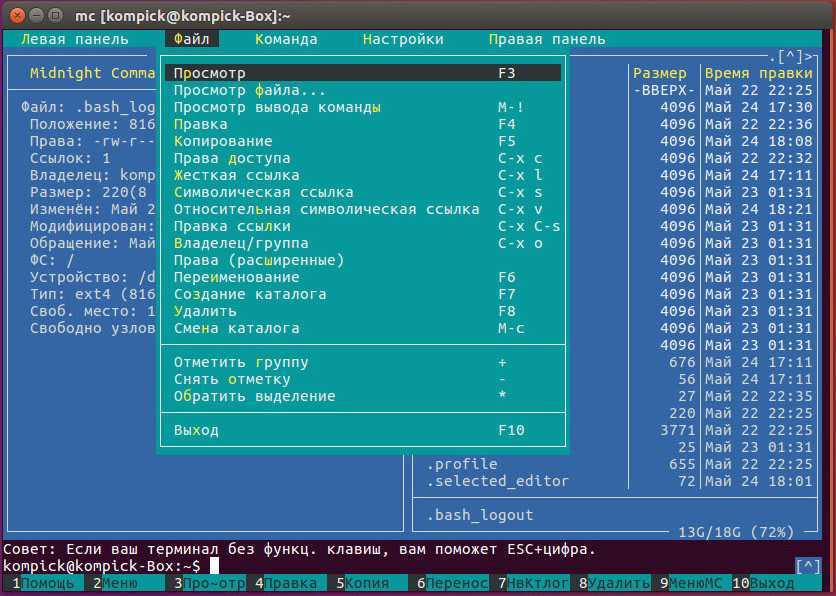
Task: Open the Настройки menu
Action: coord(403,39)
